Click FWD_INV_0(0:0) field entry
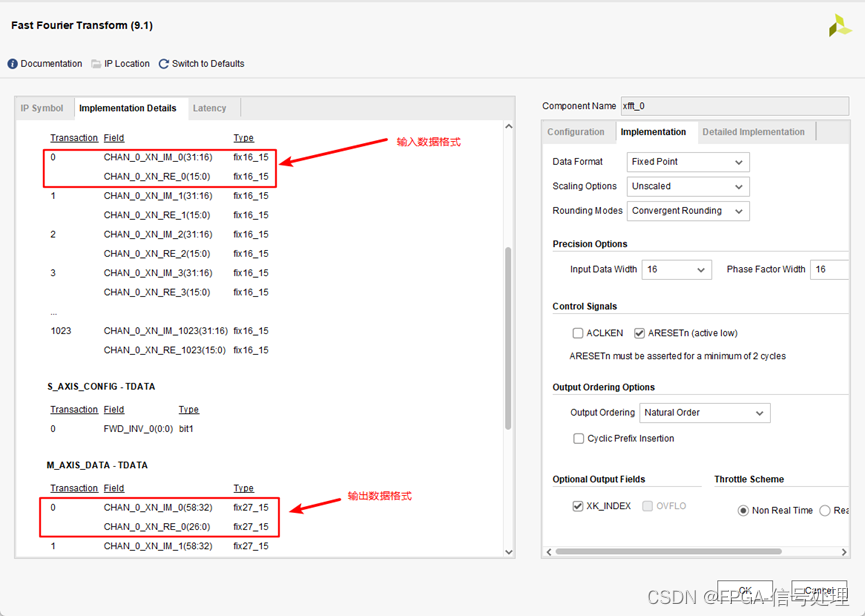Image resolution: width=865 pixels, height=616 pixels. click(x=138, y=429)
